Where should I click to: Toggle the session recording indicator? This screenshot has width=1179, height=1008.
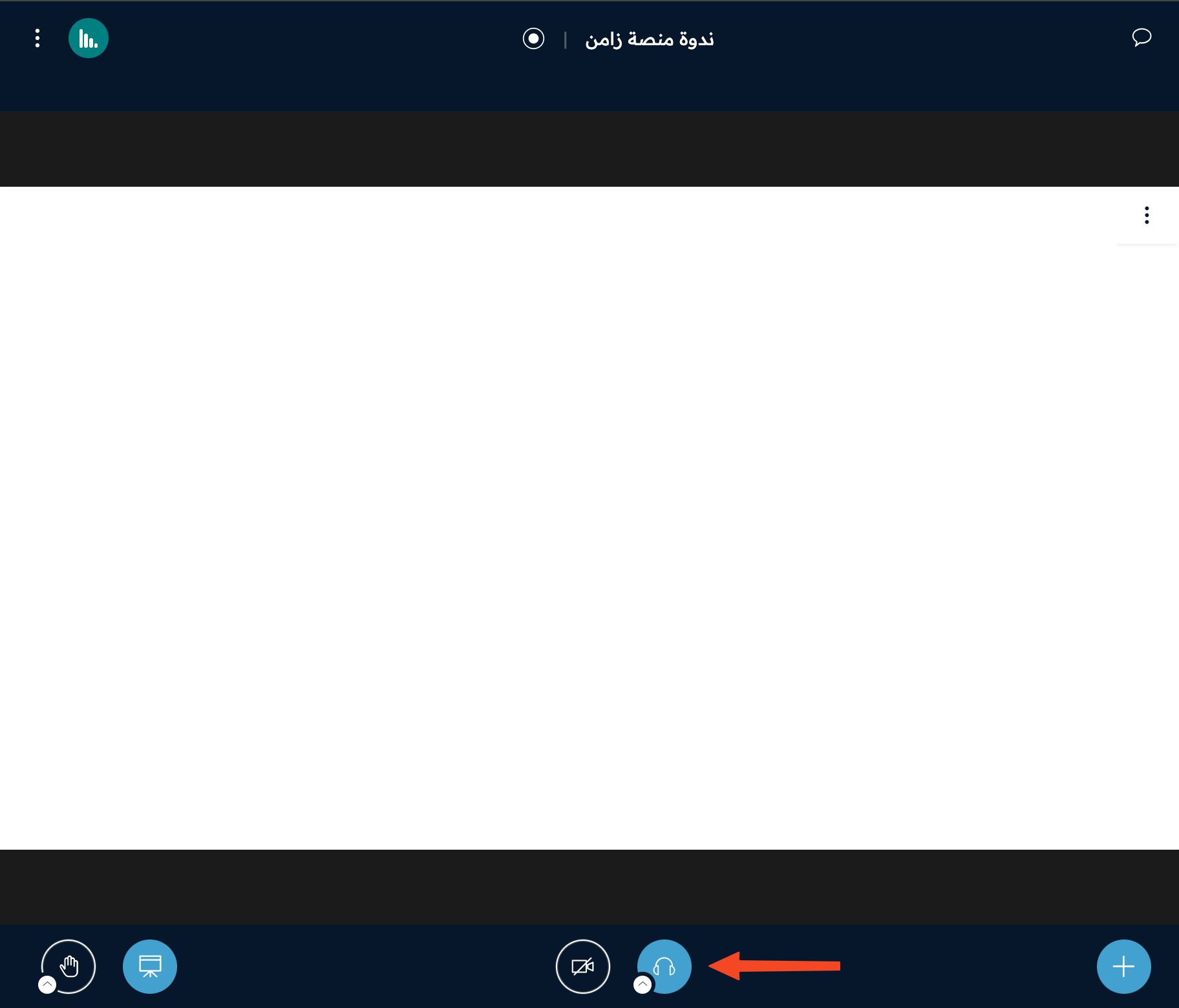pyautogui.click(x=533, y=39)
